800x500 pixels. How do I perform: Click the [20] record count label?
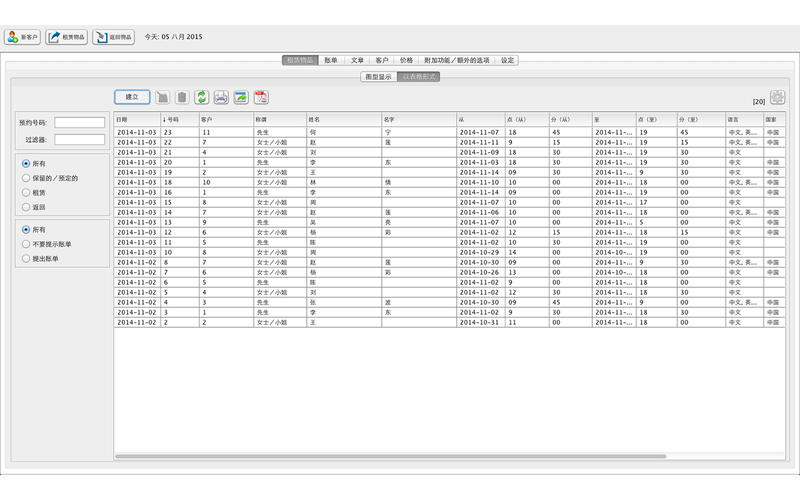pos(759,102)
